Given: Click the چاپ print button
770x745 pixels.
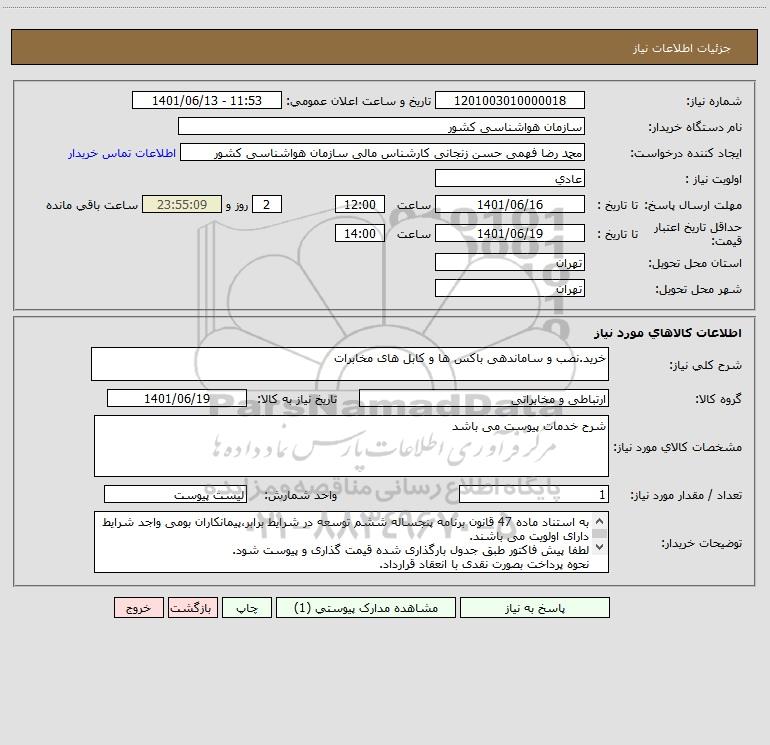Looking at the screenshot, I should pos(247,608).
